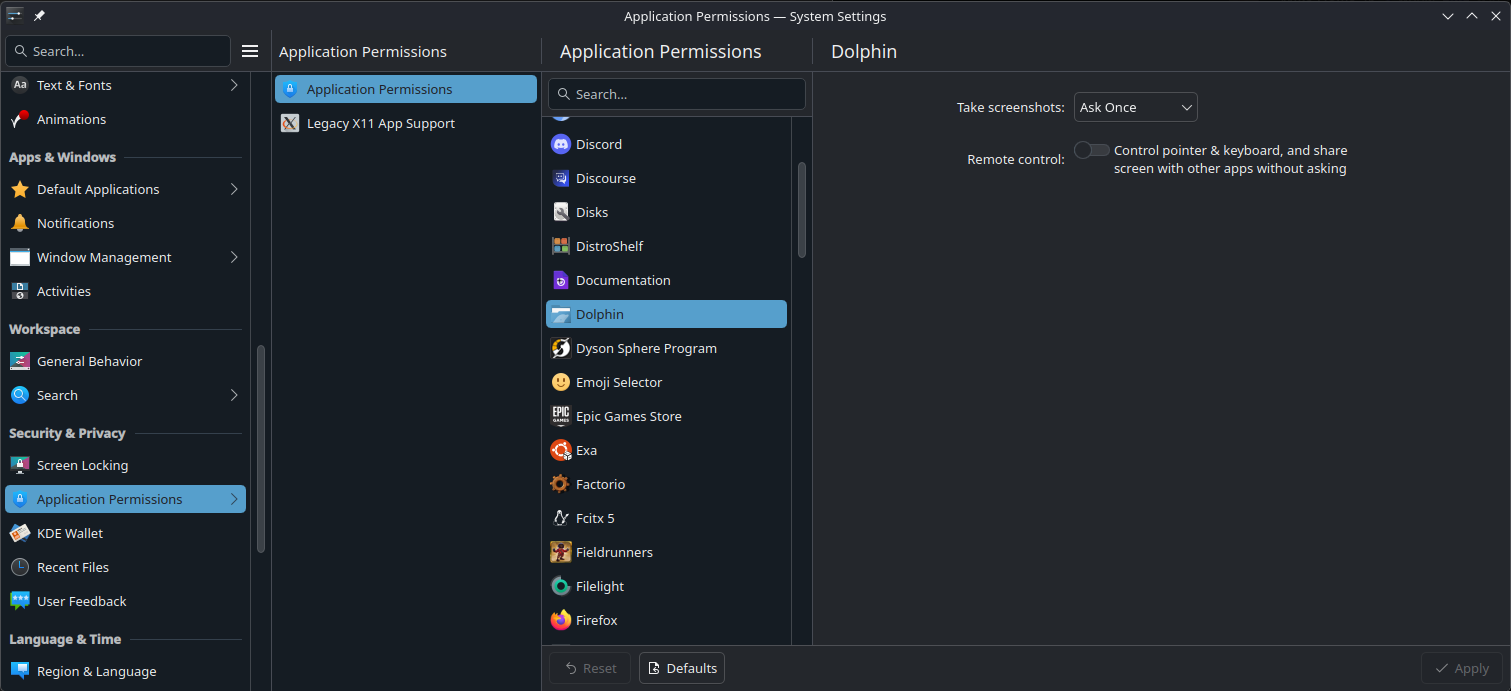This screenshot has width=1511, height=691.
Task: Open the window menu icon in titlebar
Action: tap(15, 15)
